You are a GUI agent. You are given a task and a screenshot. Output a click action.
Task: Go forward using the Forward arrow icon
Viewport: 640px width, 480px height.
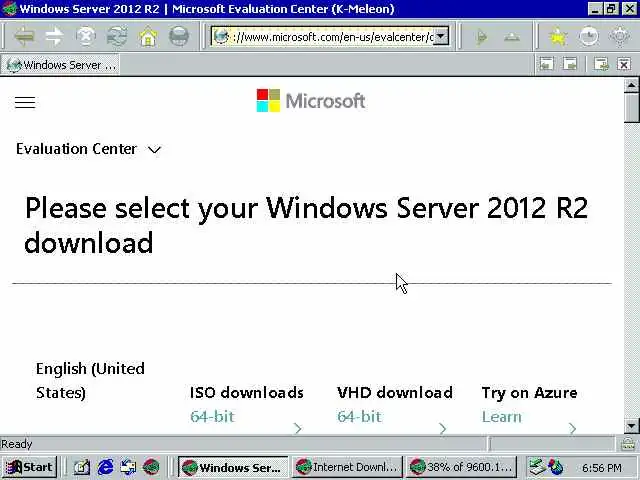click(55, 37)
